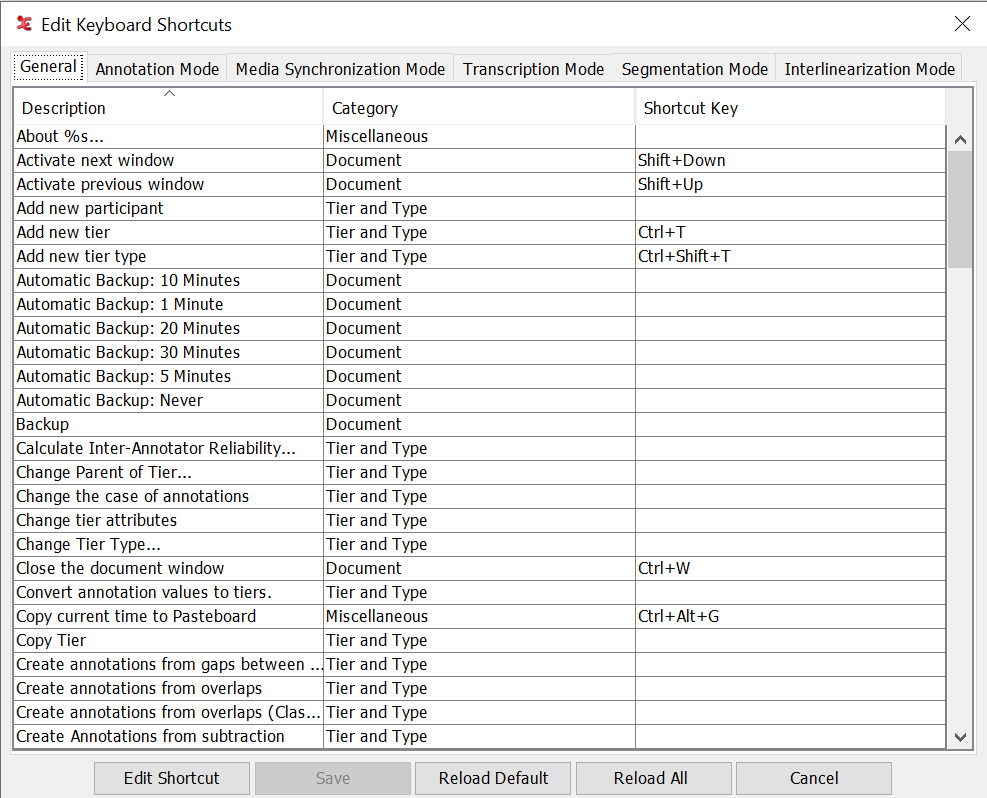Image resolution: width=987 pixels, height=798 pixels.
Task: Dismiss the dialog with Cancel
Action: (813, 778)
